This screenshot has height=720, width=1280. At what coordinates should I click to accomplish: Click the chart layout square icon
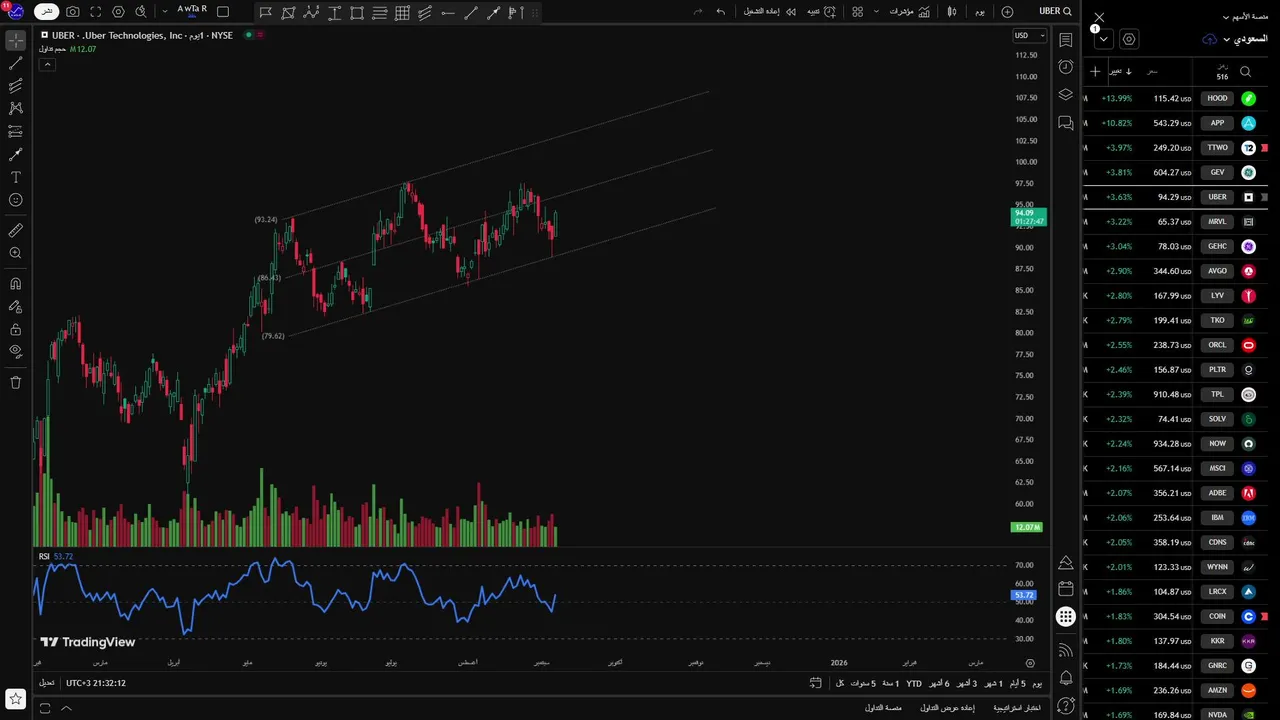click(223, 12)
